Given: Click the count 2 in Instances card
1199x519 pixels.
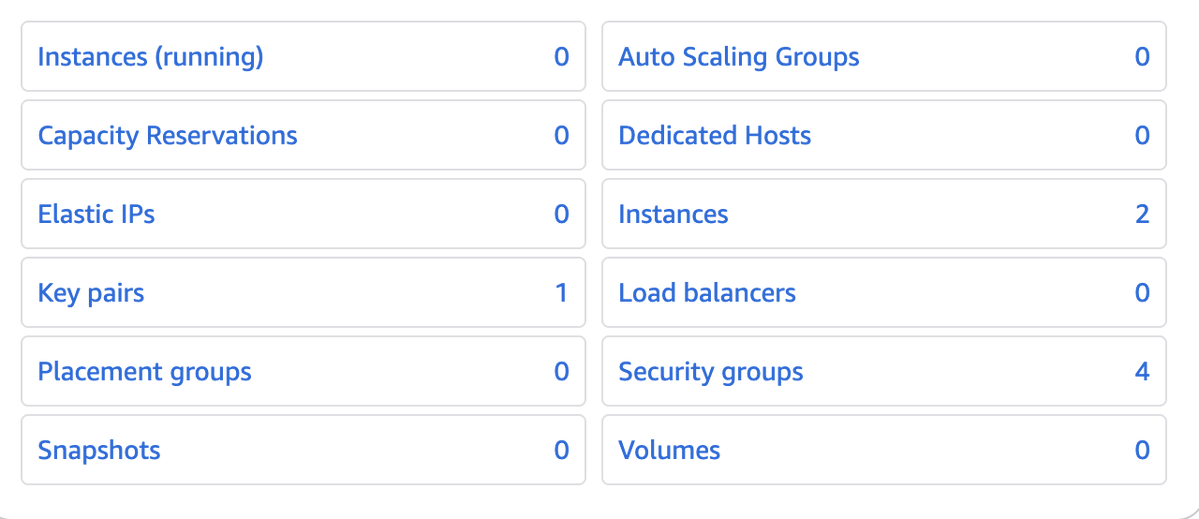Looking at the screenshot, I should click(x=1142, y=215).
